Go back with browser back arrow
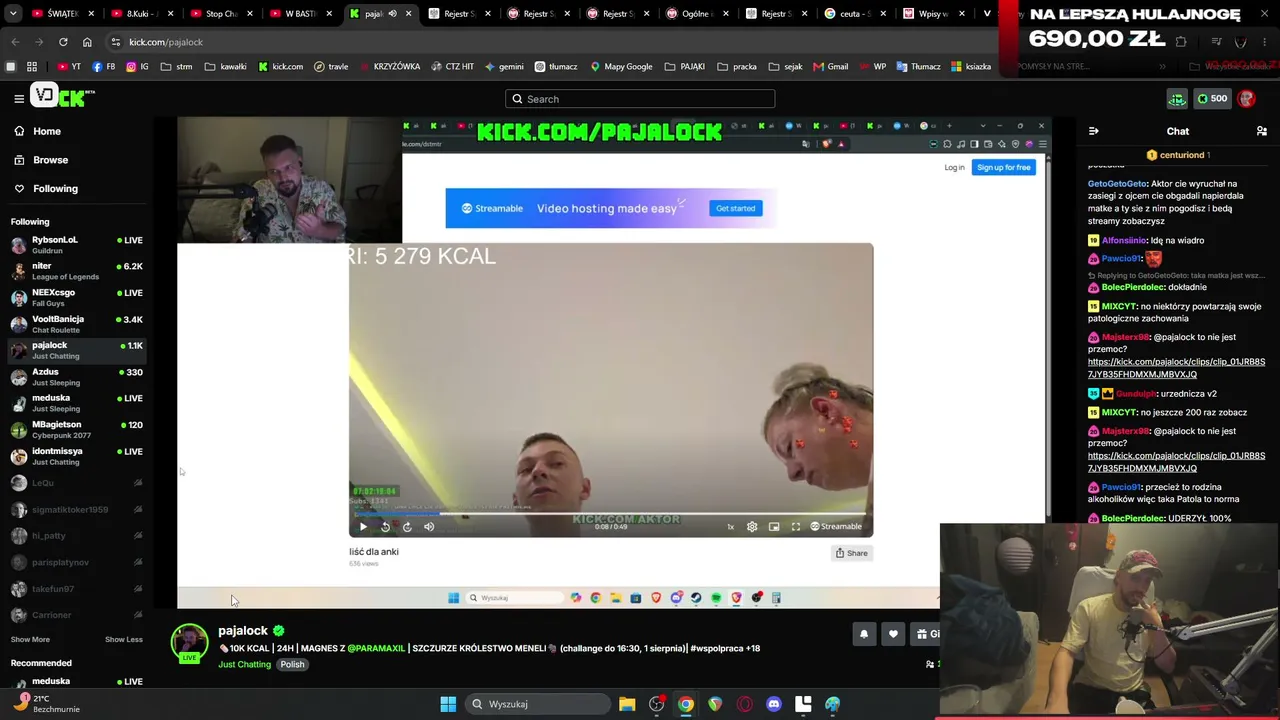1280x720 pixels. click(15, 42)
